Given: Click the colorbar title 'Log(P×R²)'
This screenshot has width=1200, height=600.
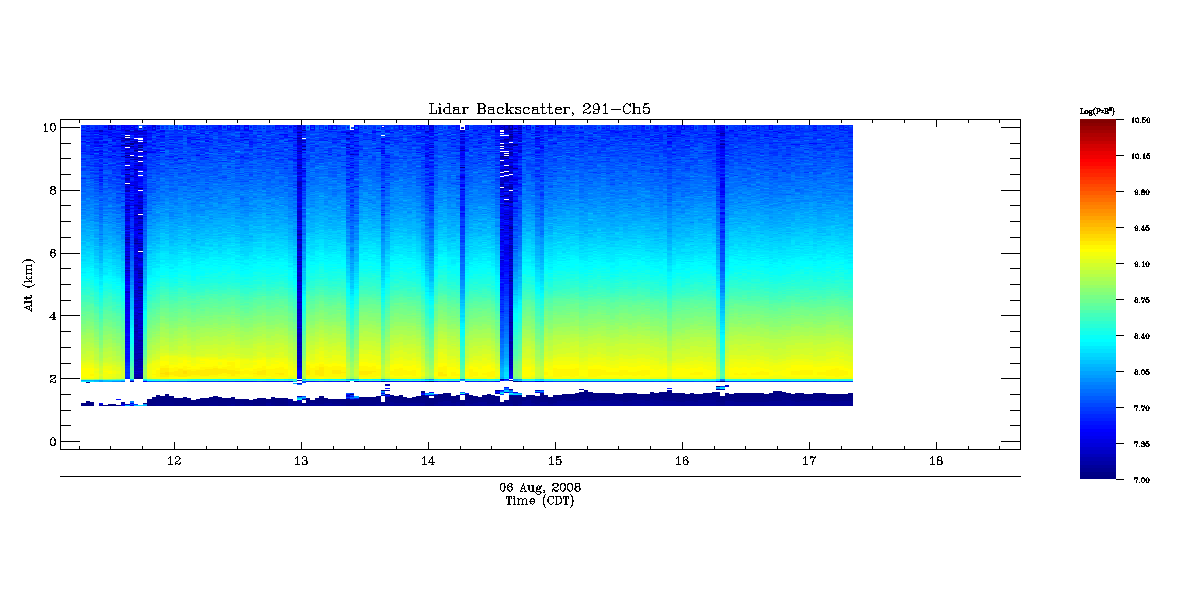Looking at the screenshot, I should 1097,110.
